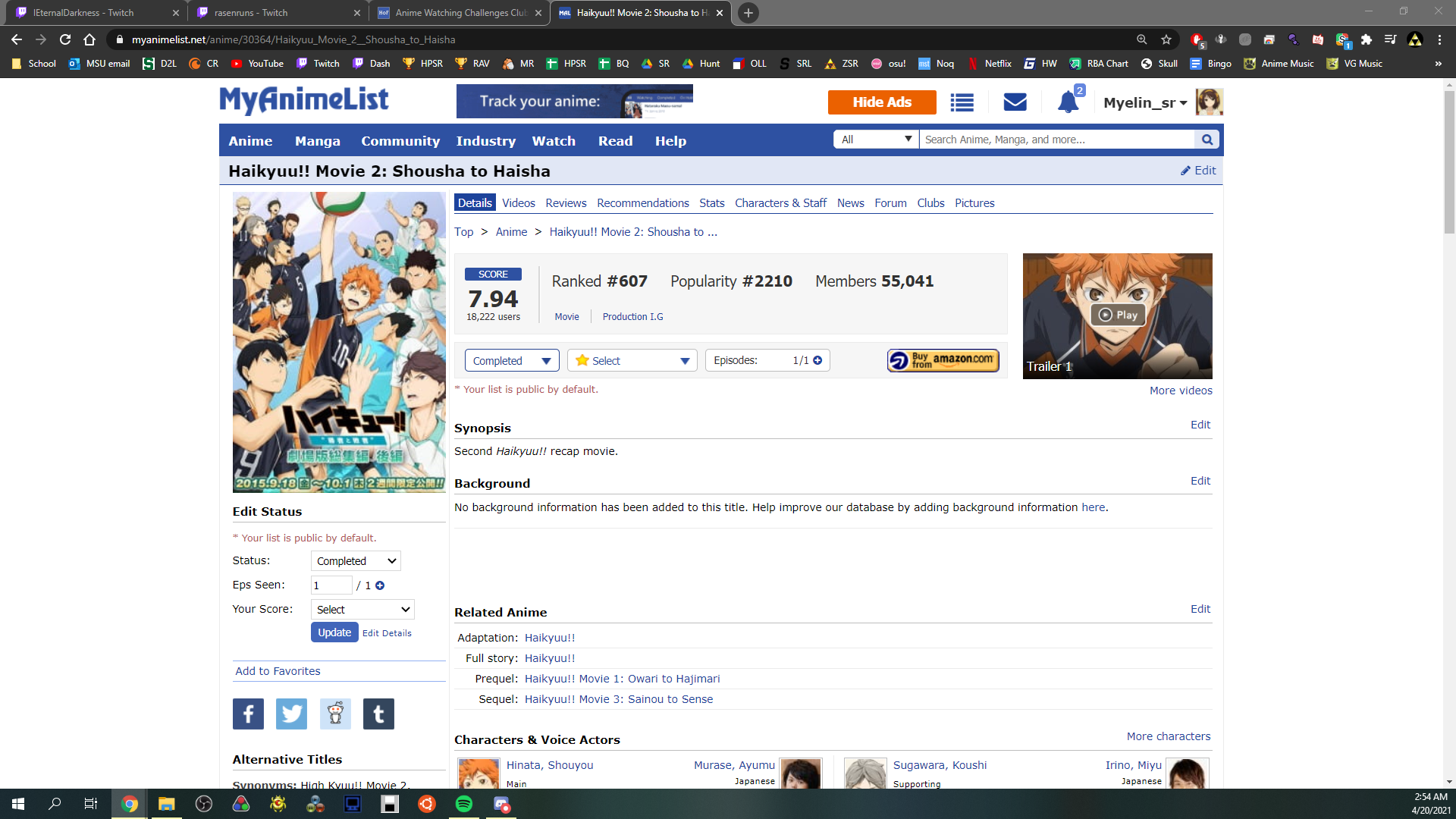Share on Reddit icon
This screenshot has height=819, width=1456.
pyautogui.click(x=335, y=714)
